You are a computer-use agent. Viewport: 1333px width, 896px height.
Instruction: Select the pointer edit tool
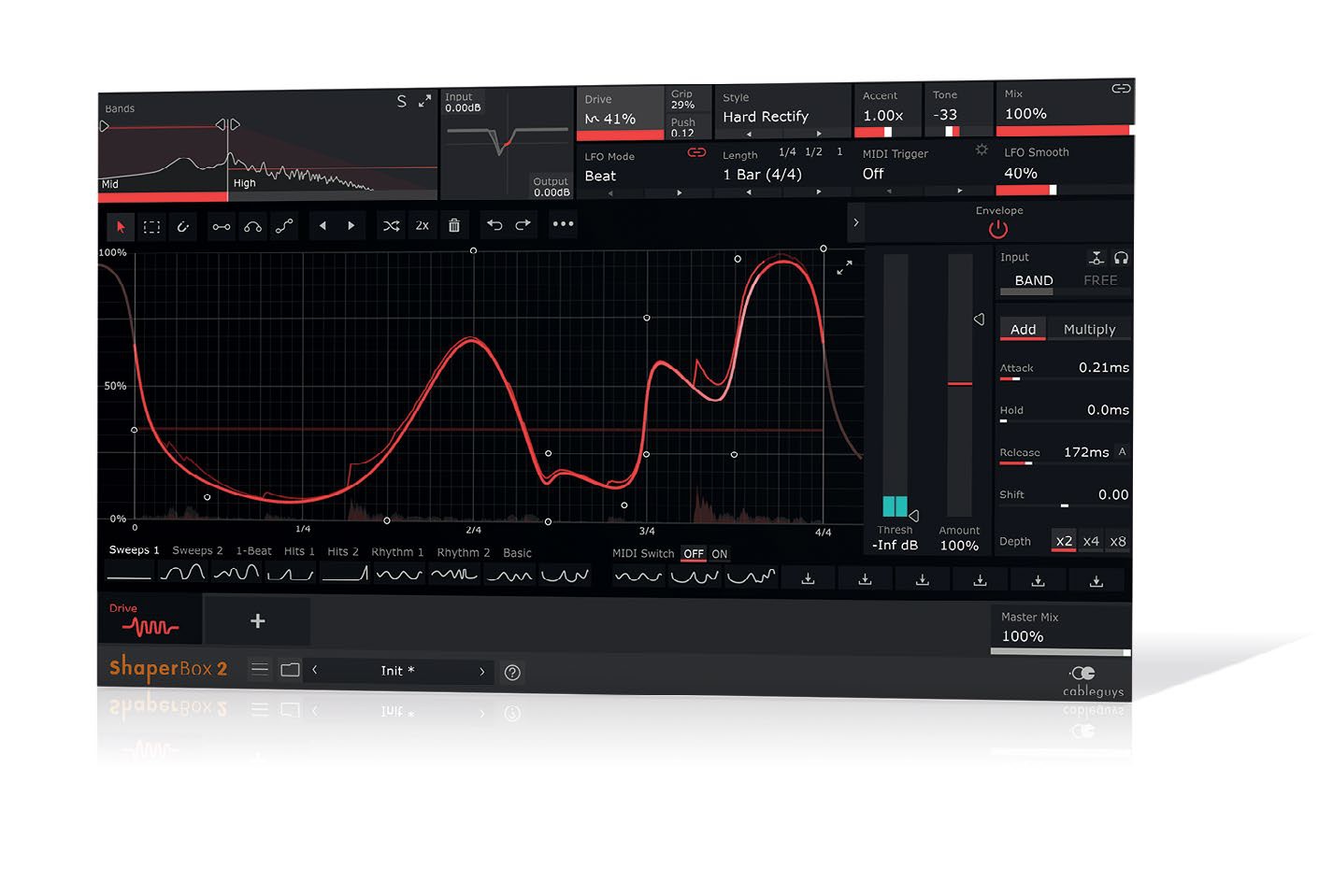pyautogui.click(x=120, y=226)
